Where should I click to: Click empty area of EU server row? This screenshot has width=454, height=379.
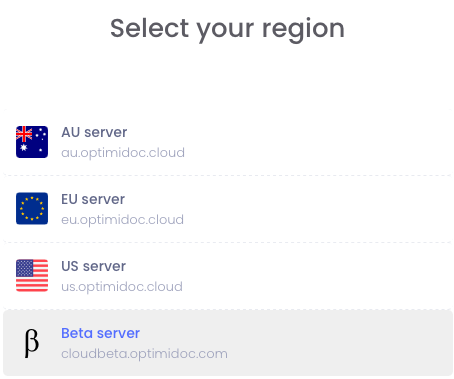pyautogui.click(x=317, y=209)
